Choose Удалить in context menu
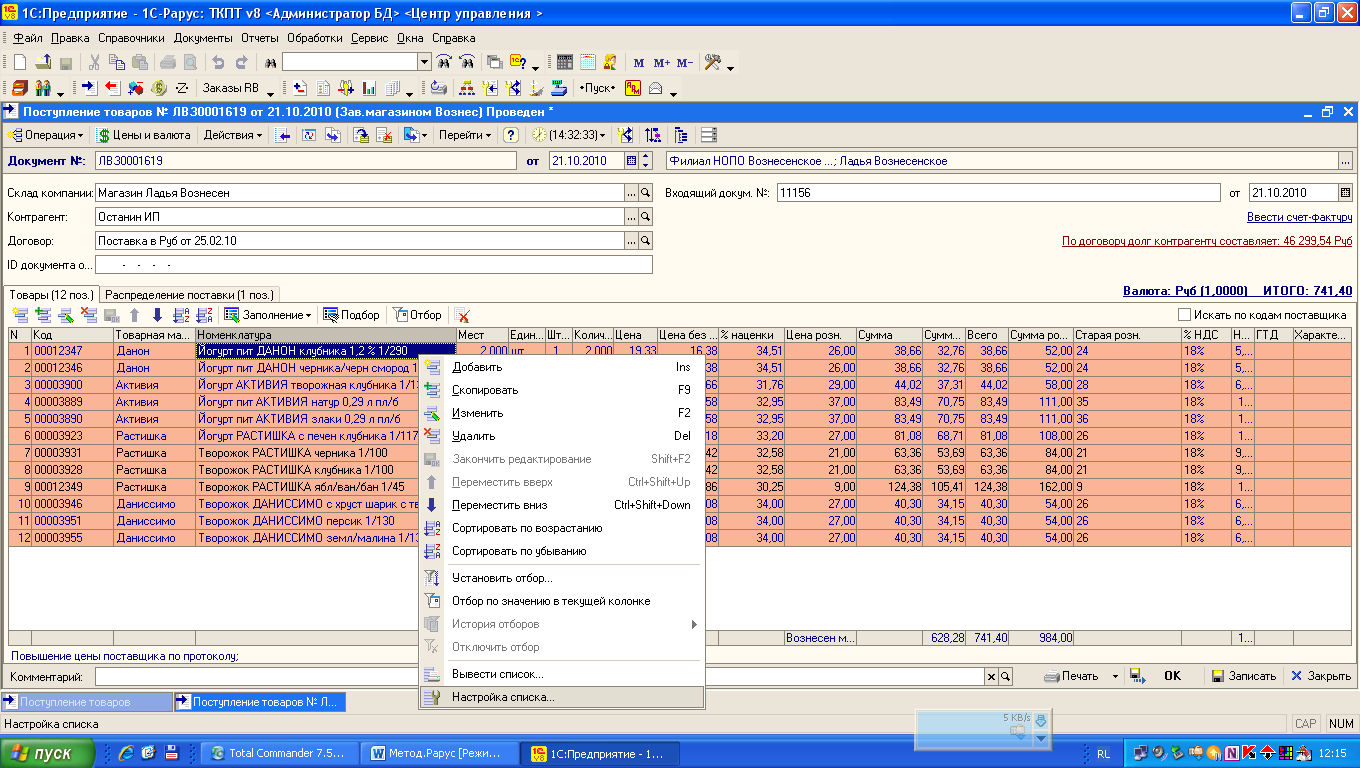 pos(561,436)
